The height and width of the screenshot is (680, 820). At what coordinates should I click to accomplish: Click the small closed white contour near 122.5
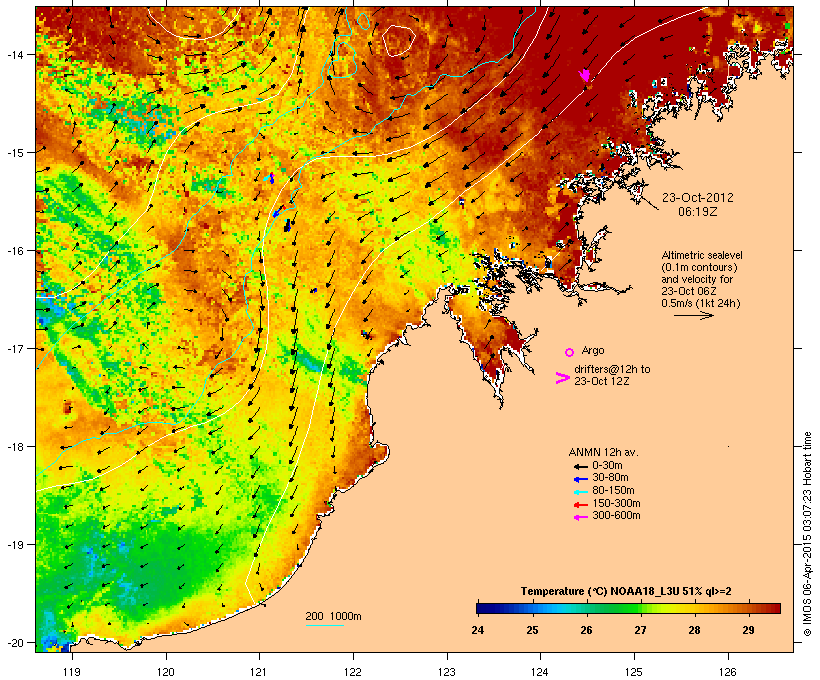coord(398,40)
